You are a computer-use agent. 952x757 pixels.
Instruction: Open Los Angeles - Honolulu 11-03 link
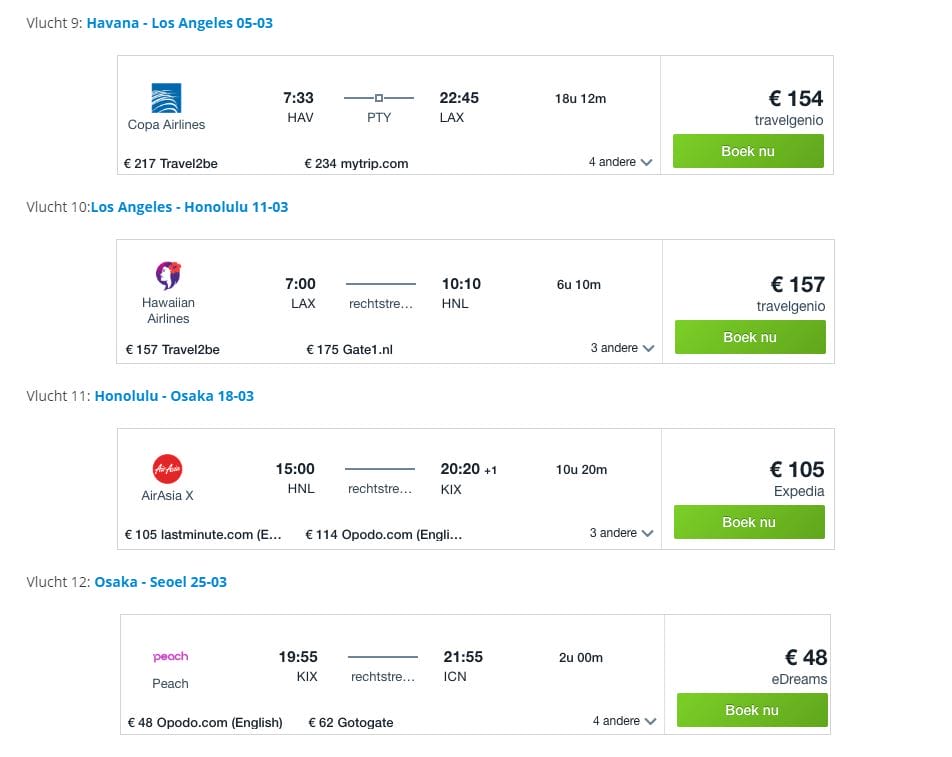[x=189, y=207]
